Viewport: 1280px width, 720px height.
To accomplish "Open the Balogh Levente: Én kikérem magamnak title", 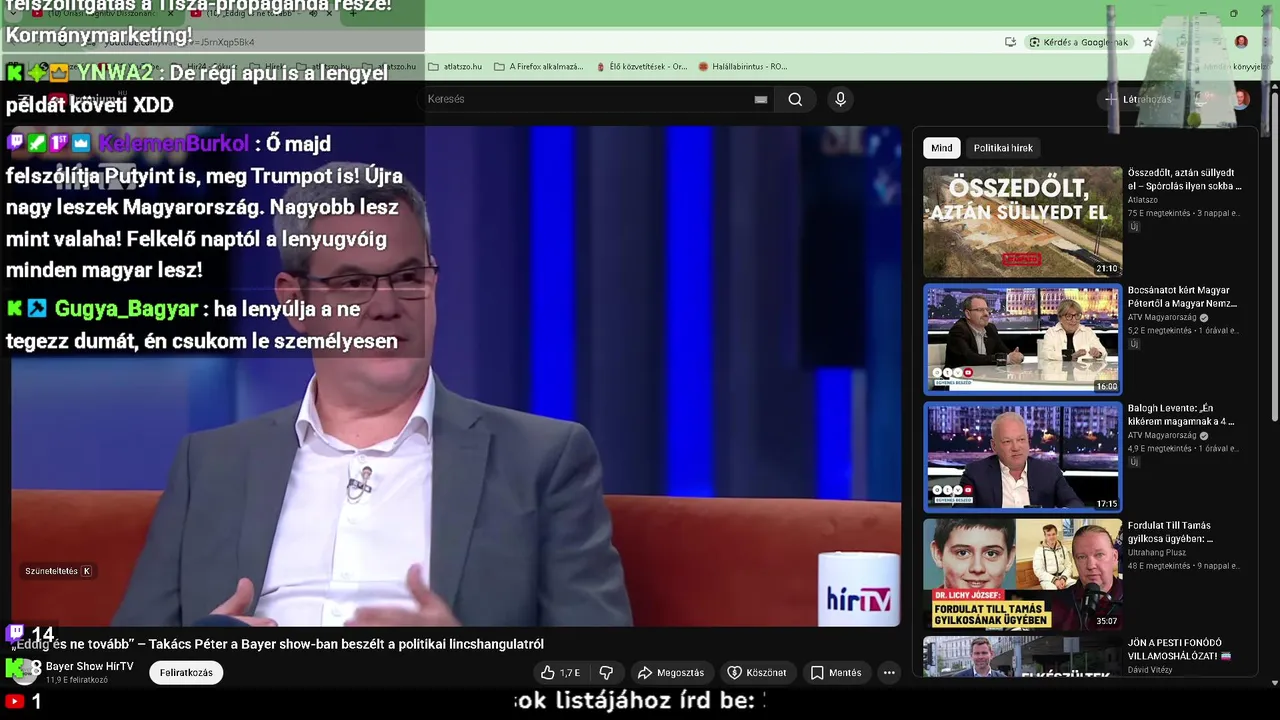I will click(1183, 415).
